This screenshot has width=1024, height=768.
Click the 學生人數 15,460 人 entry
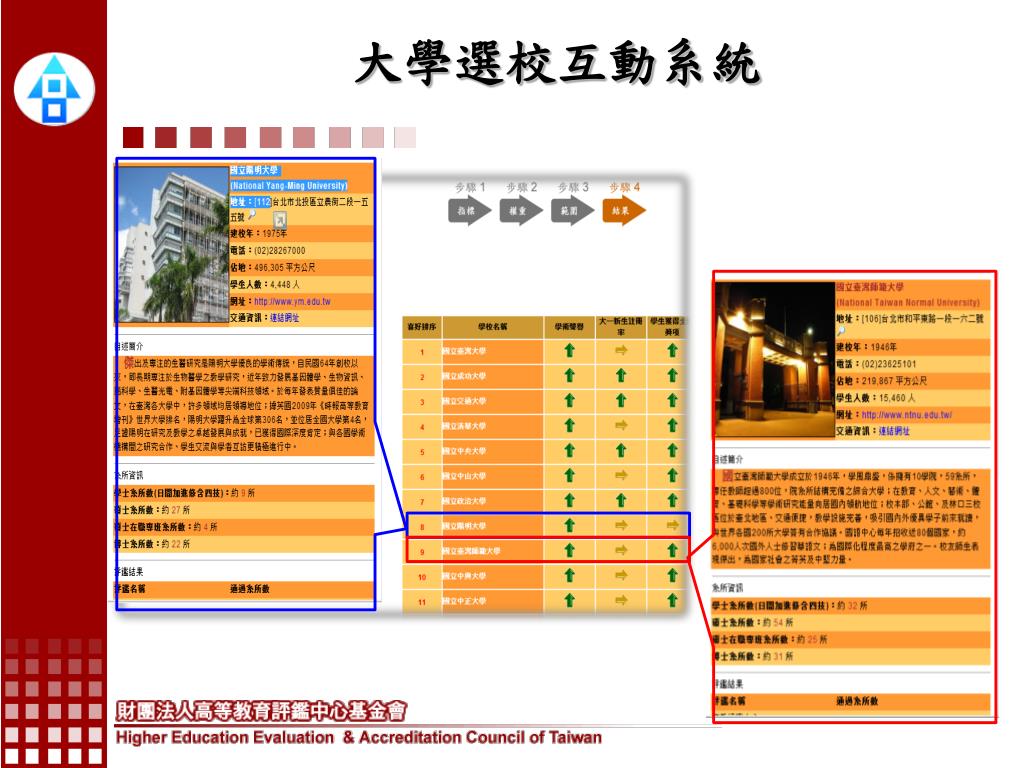click(x=876, y=398)
